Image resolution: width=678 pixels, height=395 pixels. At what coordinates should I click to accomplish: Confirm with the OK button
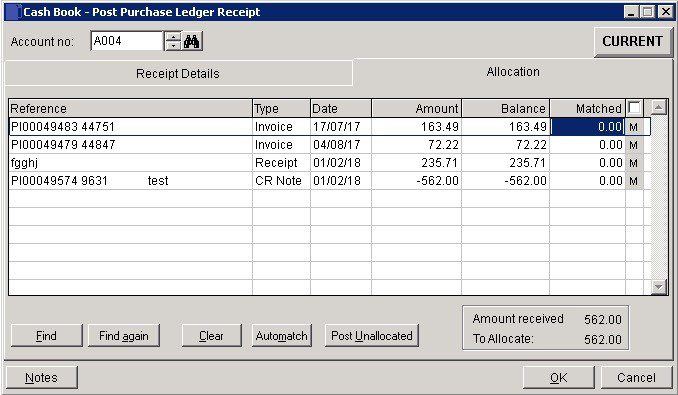click(559, 378)
